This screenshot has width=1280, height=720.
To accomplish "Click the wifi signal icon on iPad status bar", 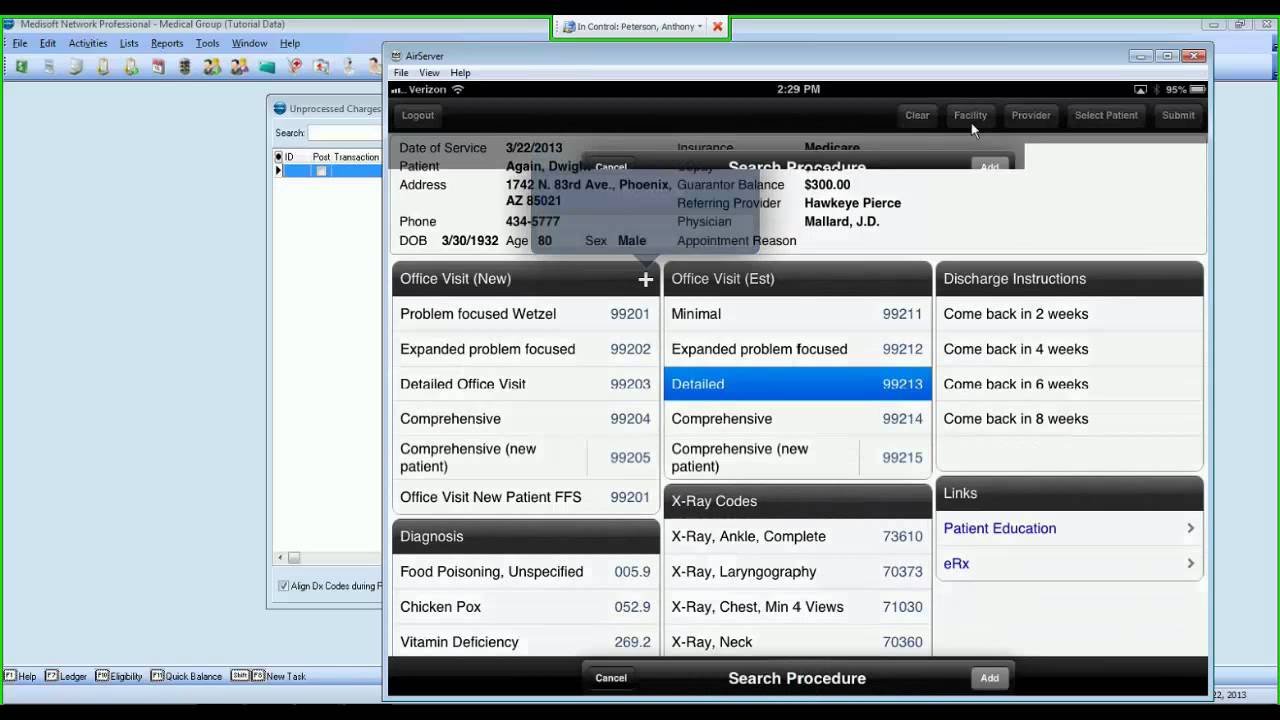I will pos(458,89).
